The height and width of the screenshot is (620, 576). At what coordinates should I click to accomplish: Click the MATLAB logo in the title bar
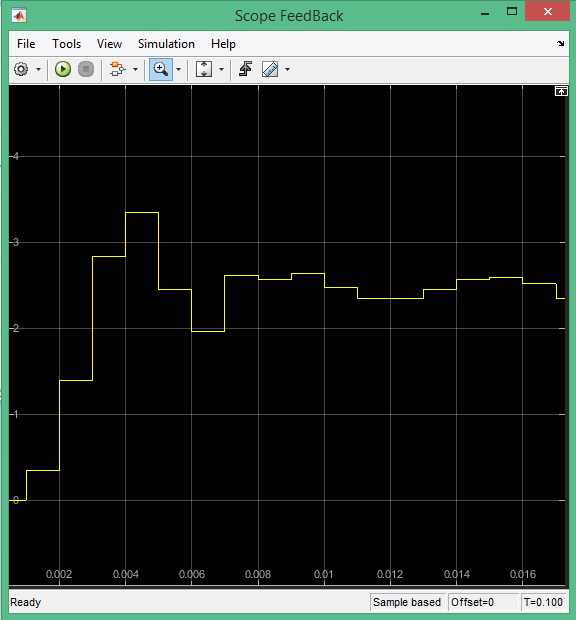tap(19, 16)
